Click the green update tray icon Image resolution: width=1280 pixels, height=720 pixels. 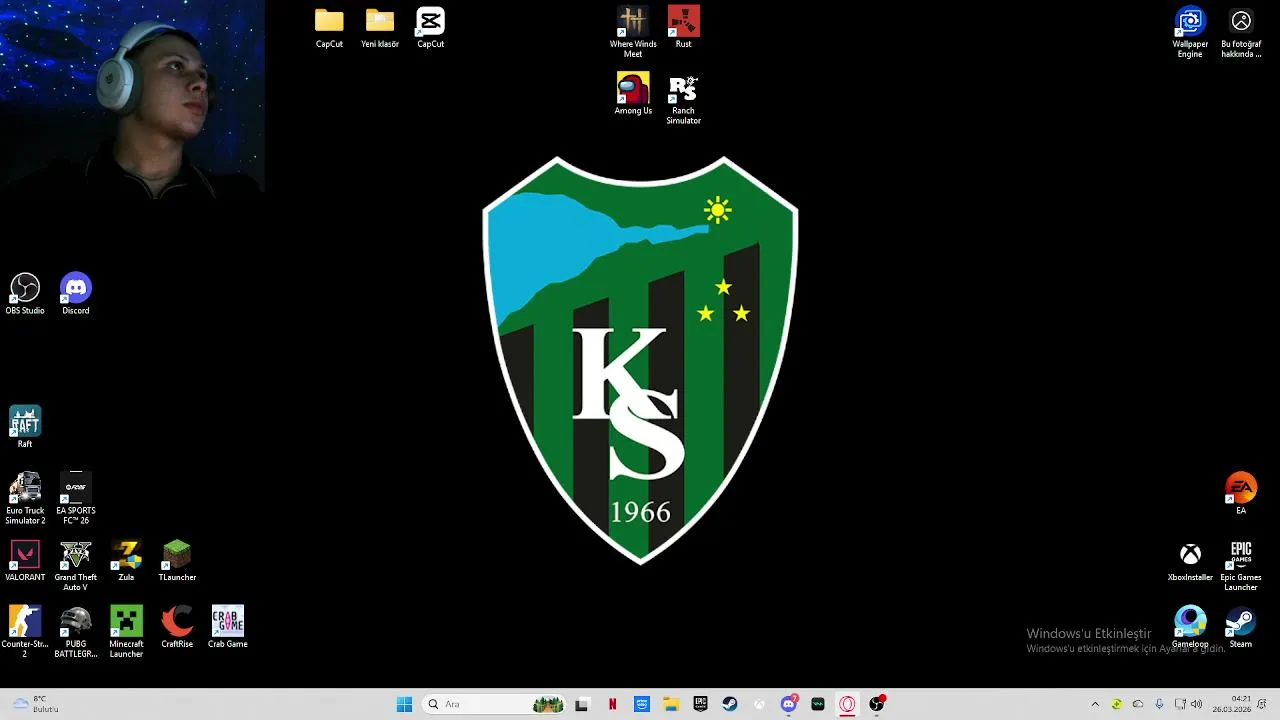point(1117,704)
